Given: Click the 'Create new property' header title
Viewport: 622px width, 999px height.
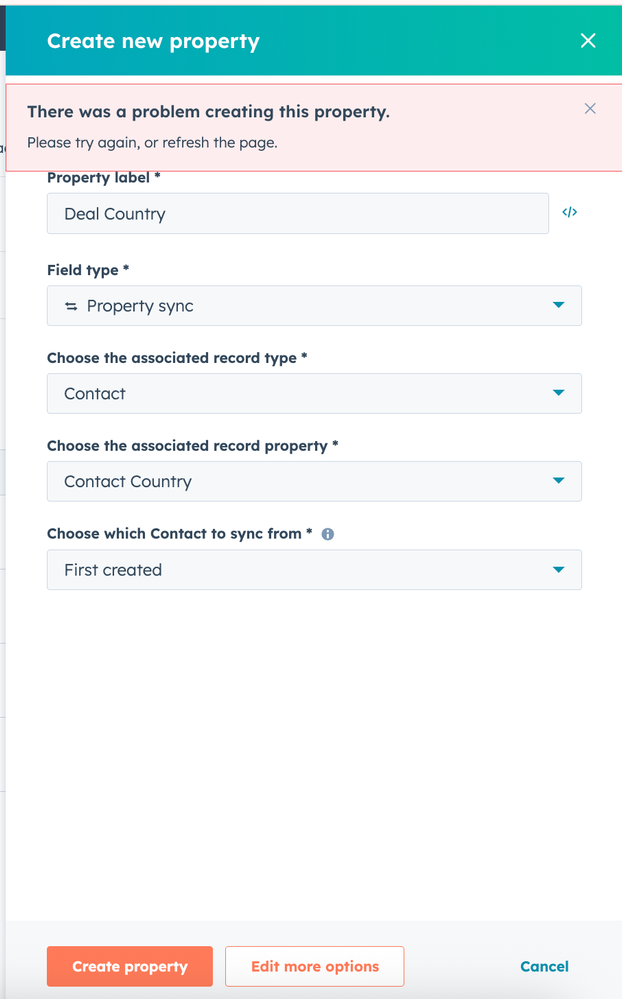Looking at the screenshot, I should [153, 42].
